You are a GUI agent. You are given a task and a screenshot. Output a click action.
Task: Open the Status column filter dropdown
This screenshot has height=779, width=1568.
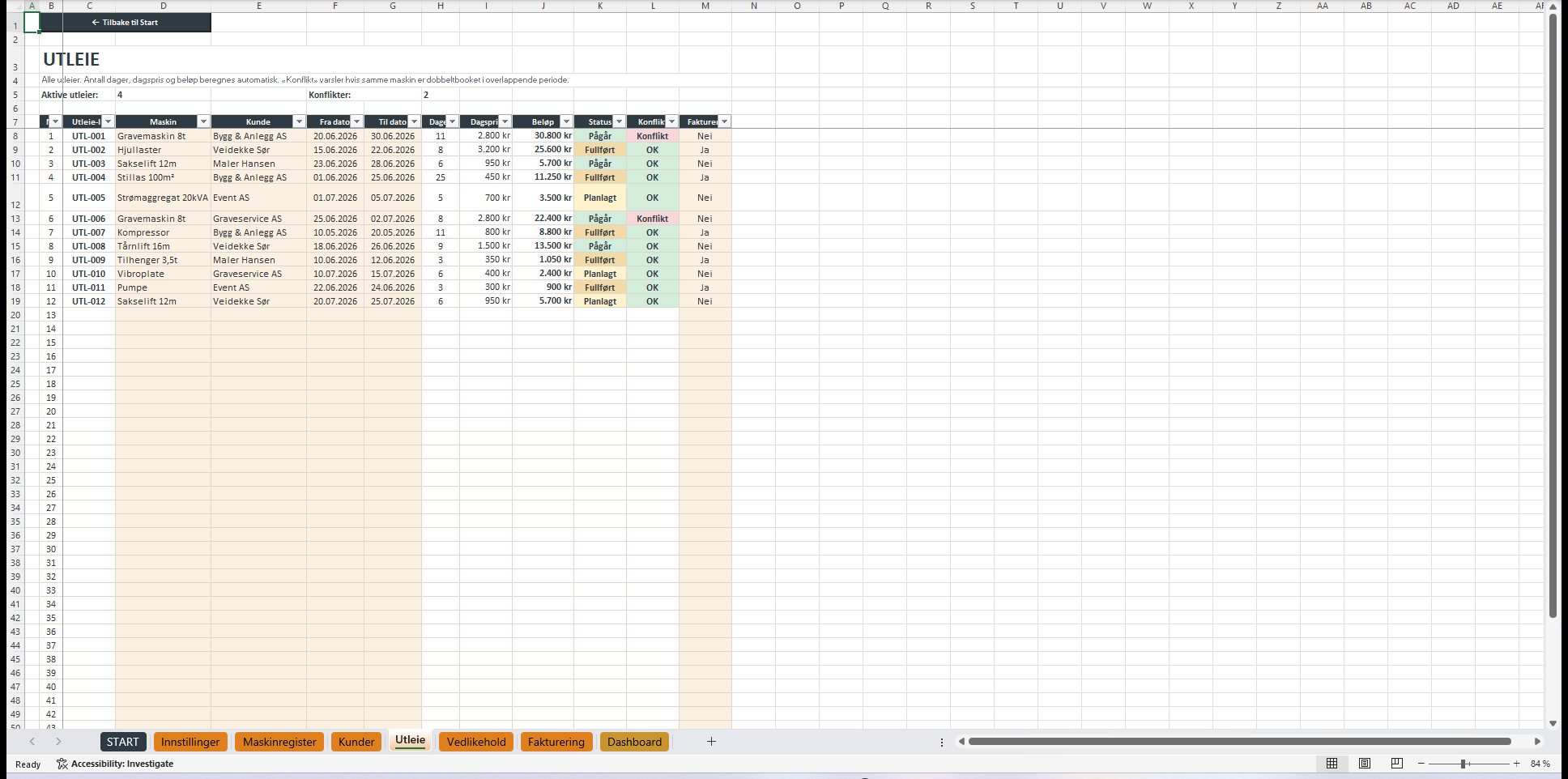coord(619,121)
